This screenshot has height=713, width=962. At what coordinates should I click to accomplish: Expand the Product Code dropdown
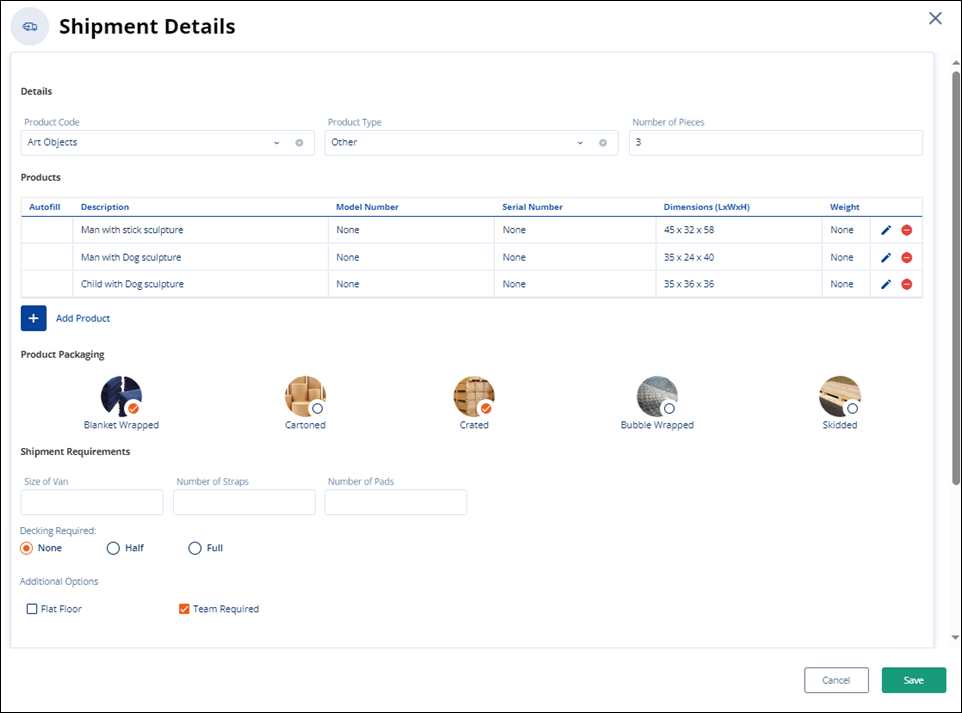point(277,143)
